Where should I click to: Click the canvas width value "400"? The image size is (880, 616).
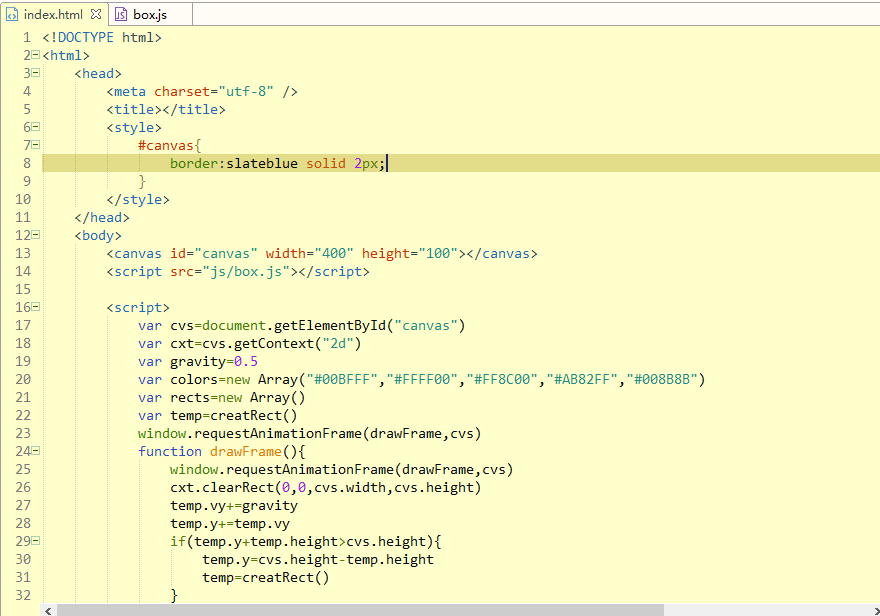(x=334, y=254)
